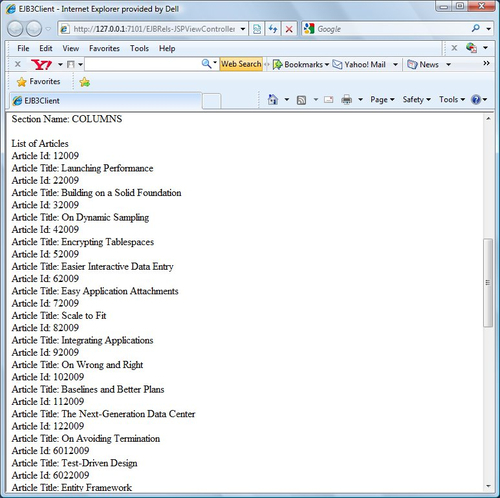Click text 'Article Title: Test-Driven Design'

click(74, 463)
